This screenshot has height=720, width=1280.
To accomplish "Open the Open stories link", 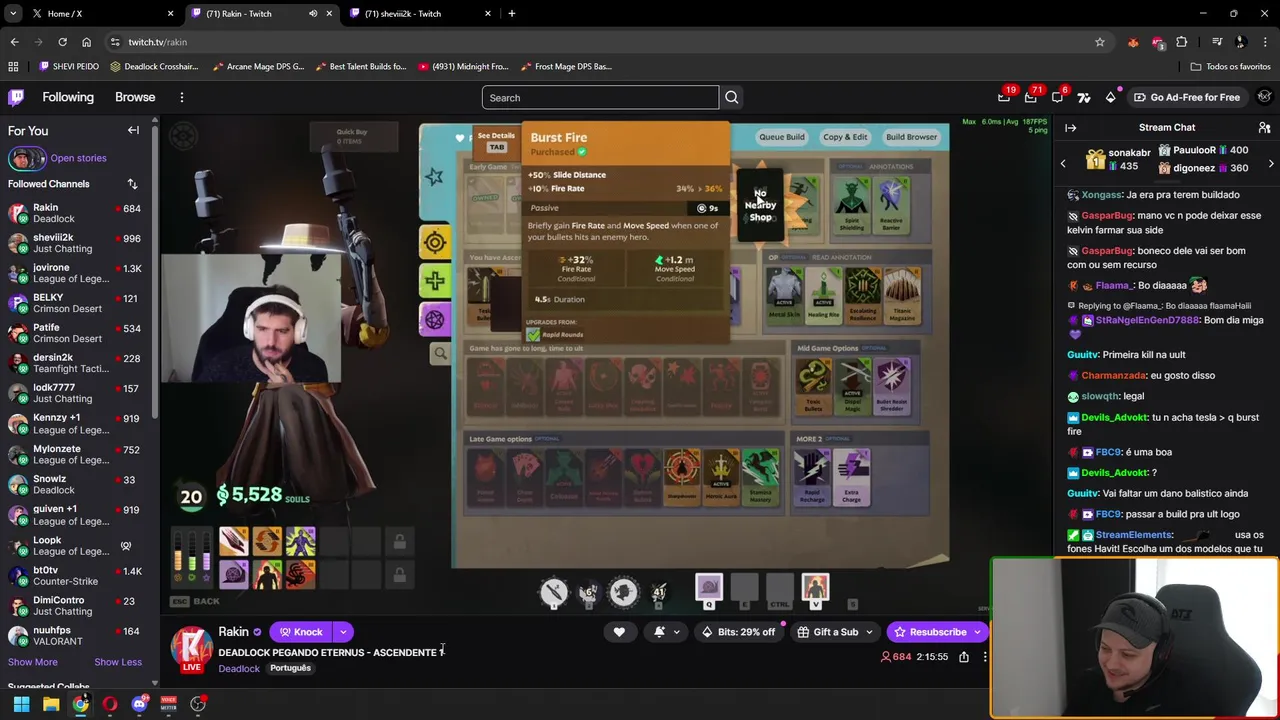I will click(x=78, y=158).
